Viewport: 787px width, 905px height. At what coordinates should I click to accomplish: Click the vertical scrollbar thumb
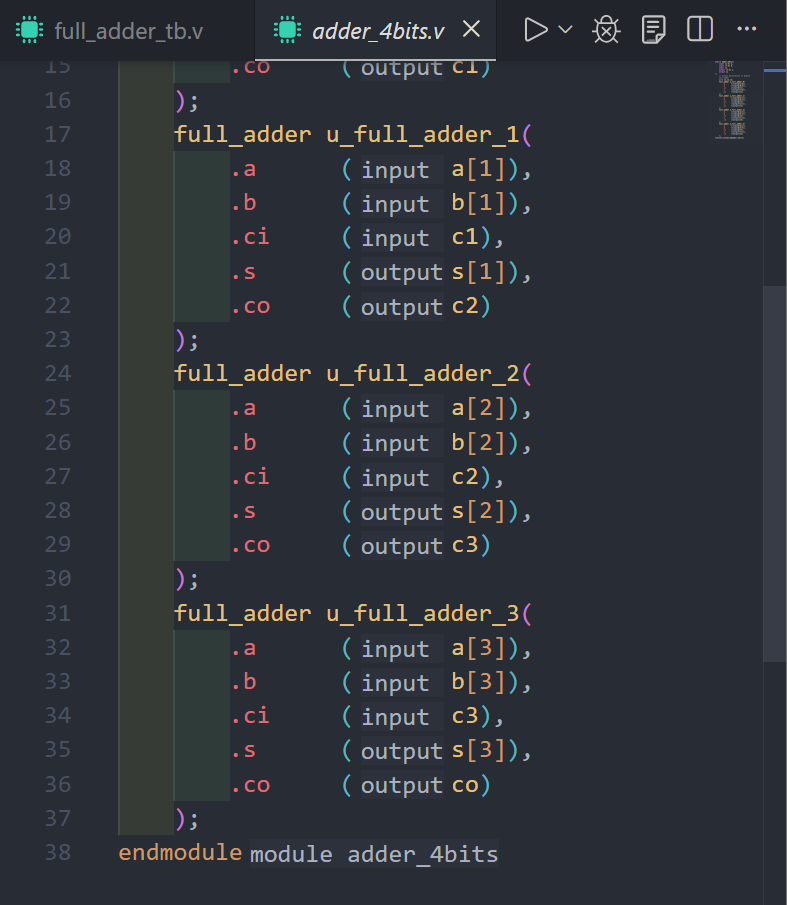[774, 472]
